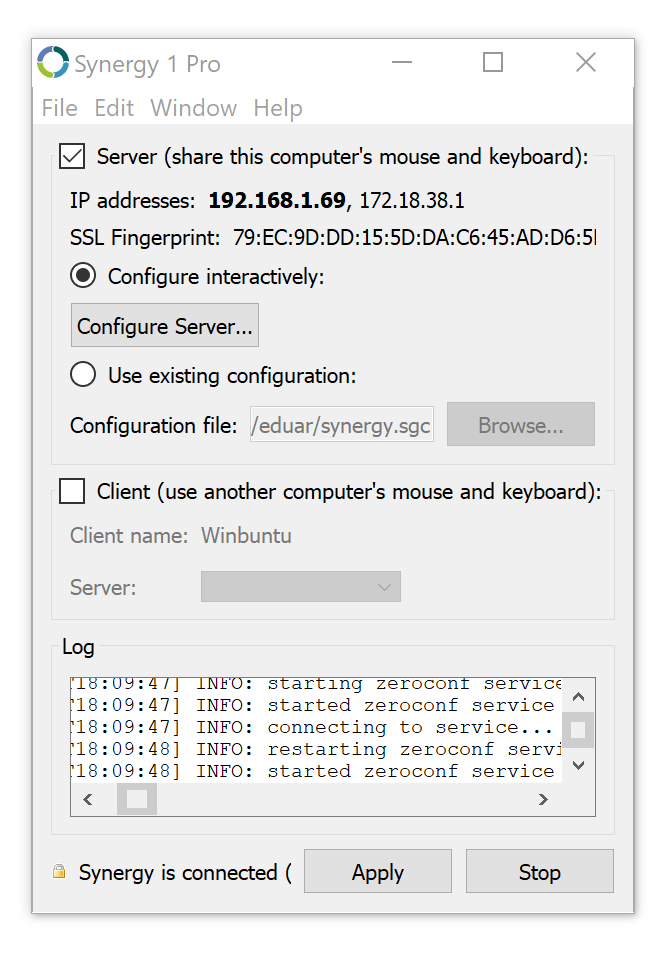The height and width of the screenshot is (980, 672).
Task: Maximize the Synergy 1 Pro window
Action: 493,62
